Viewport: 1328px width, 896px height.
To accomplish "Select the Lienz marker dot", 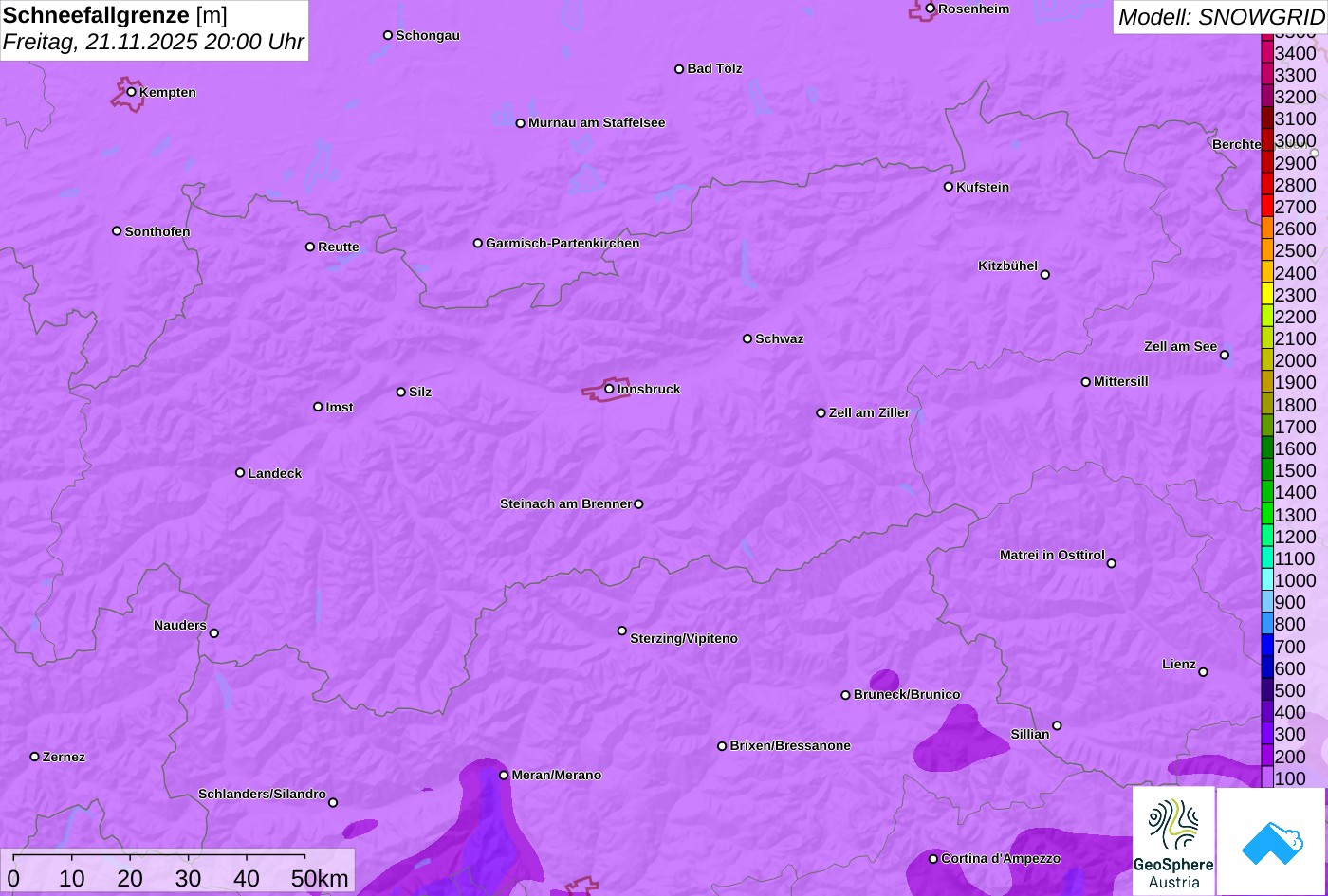I will (x=1203, y=671).
